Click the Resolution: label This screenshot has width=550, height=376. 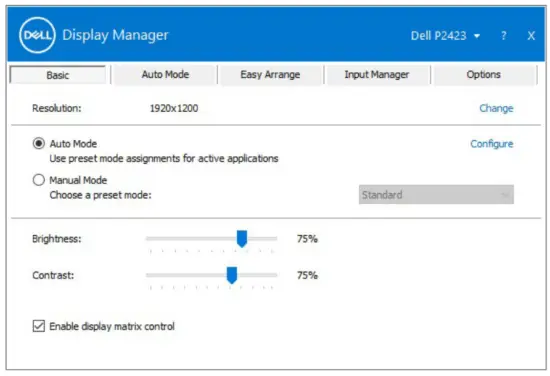point(56,108)
